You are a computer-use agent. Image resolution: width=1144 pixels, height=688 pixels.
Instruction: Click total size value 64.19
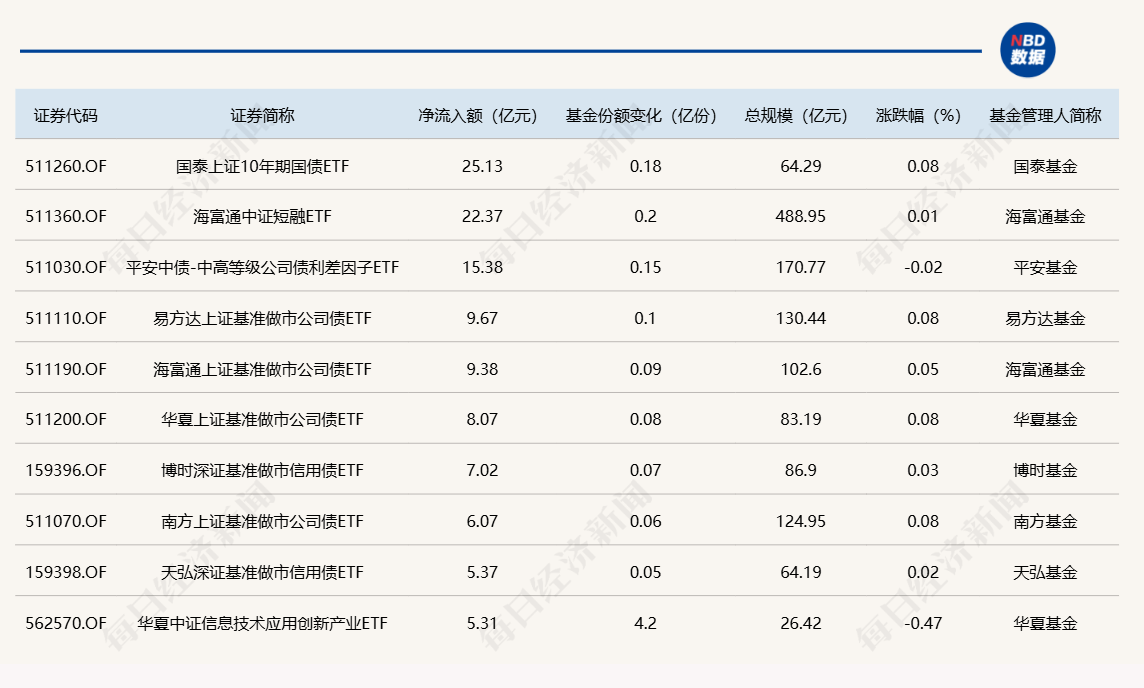pos(800,573)
